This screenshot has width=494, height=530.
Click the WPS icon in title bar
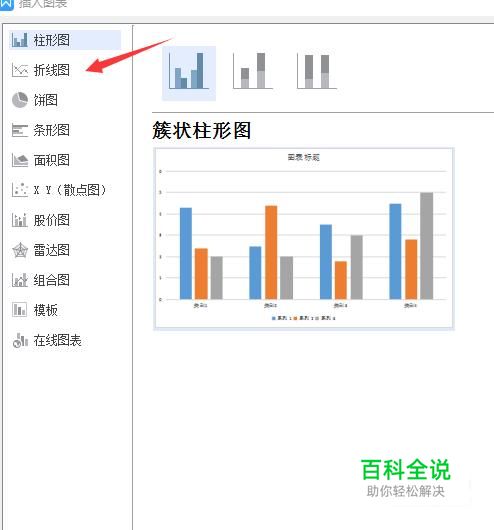[x=6, y=4]
